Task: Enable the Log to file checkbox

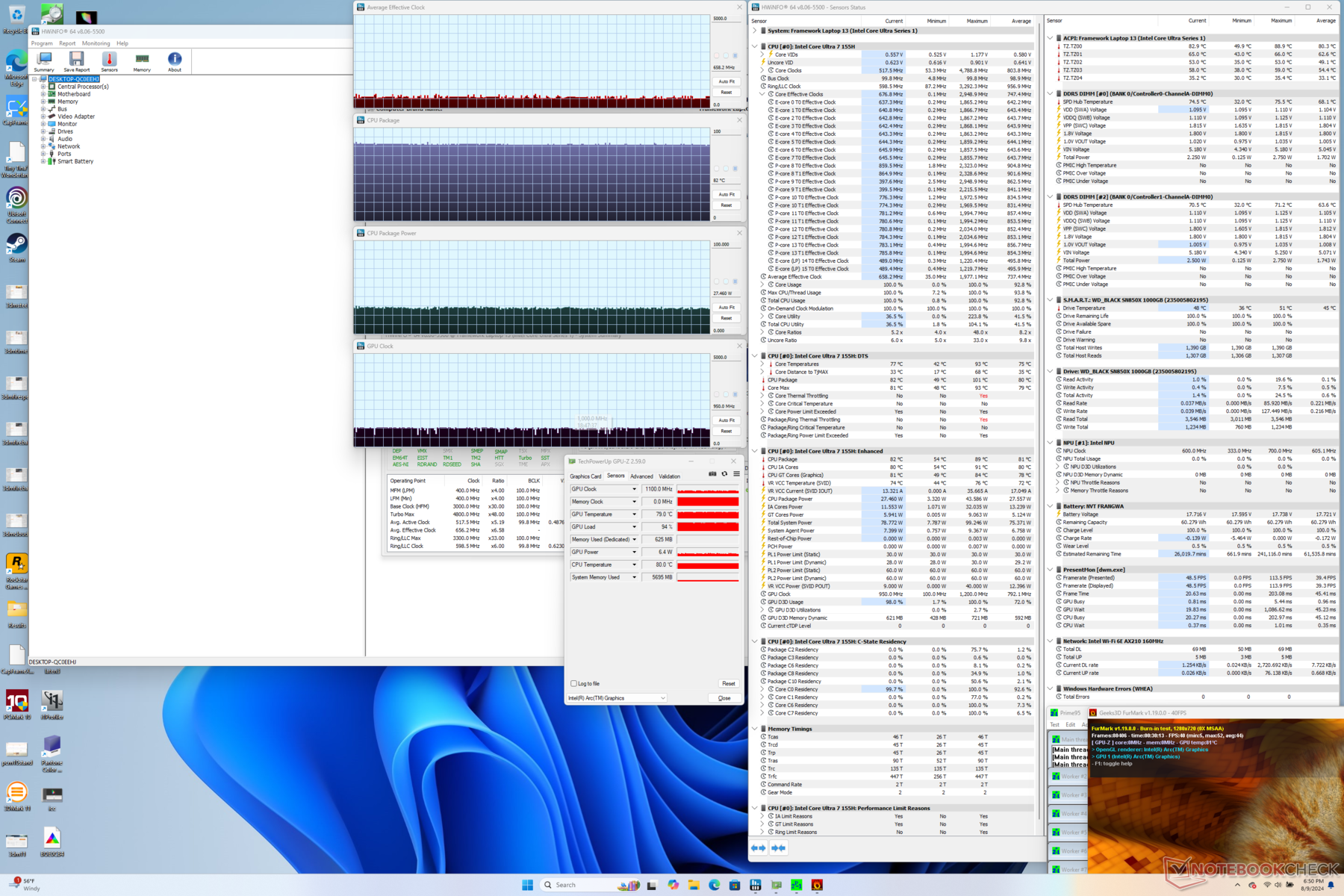Action: pyautogui.click(x=573, y=683)
